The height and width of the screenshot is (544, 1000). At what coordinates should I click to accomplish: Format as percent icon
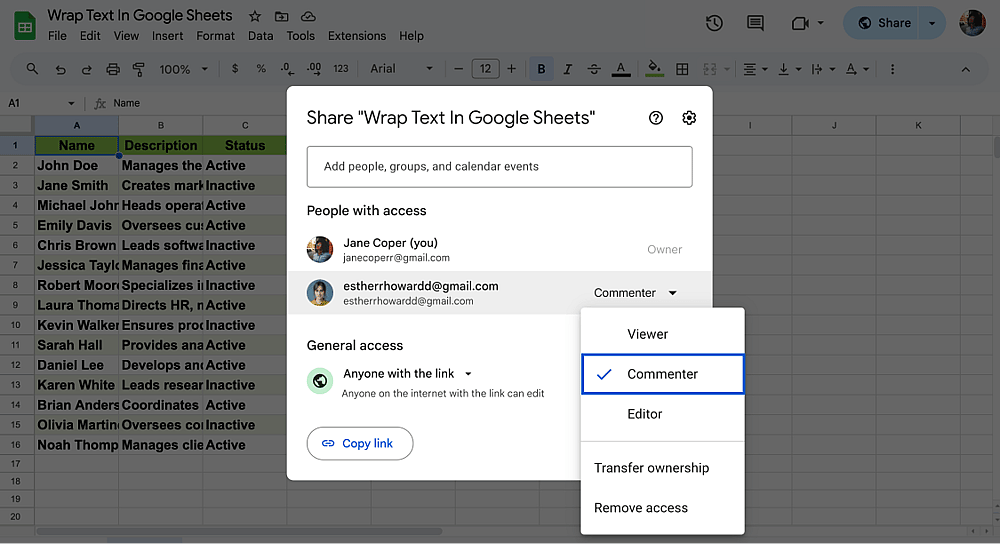pyautogui.click(x=261, y=69)
